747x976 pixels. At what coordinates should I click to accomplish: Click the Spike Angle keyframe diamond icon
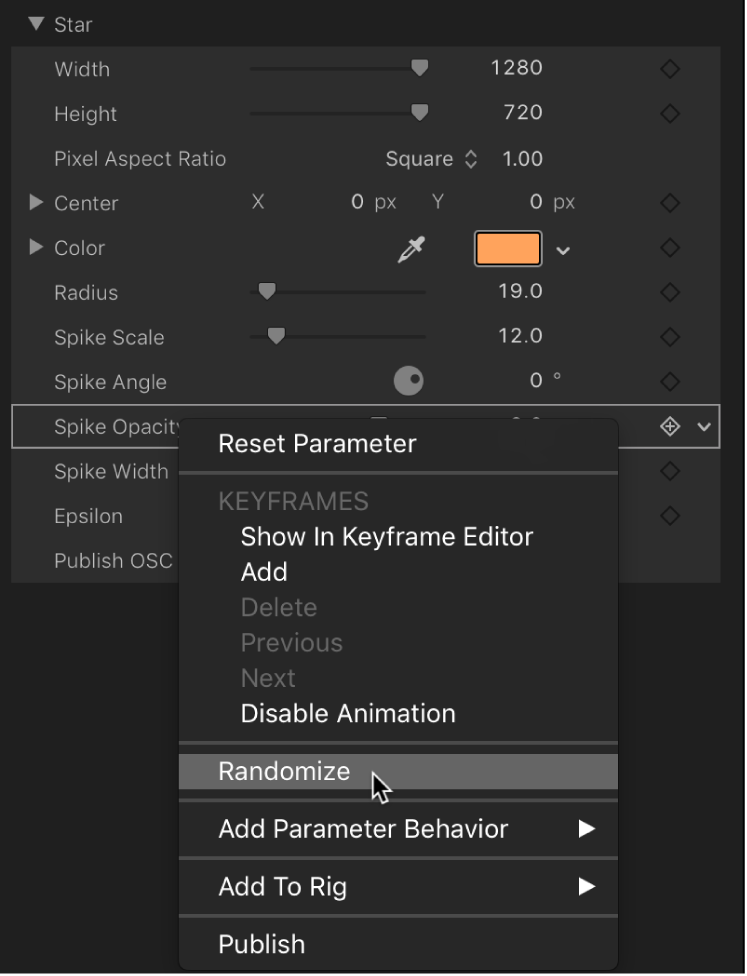(670, 382)
